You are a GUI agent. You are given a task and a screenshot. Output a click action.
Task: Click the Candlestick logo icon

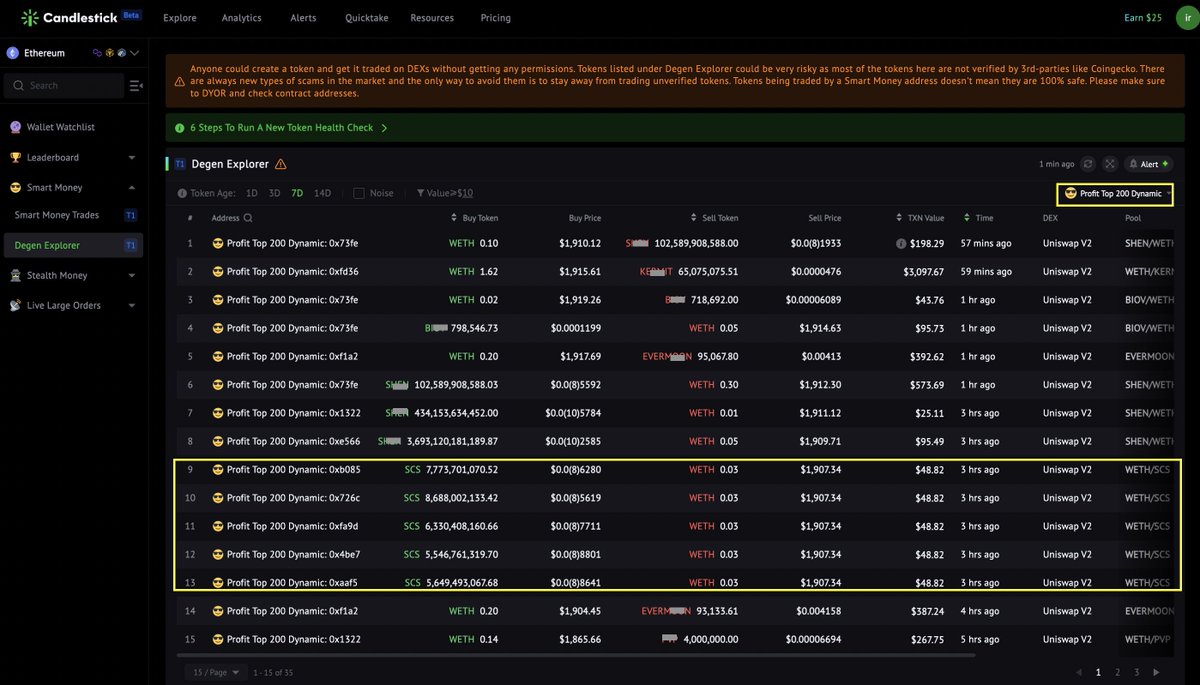[31, 18]
